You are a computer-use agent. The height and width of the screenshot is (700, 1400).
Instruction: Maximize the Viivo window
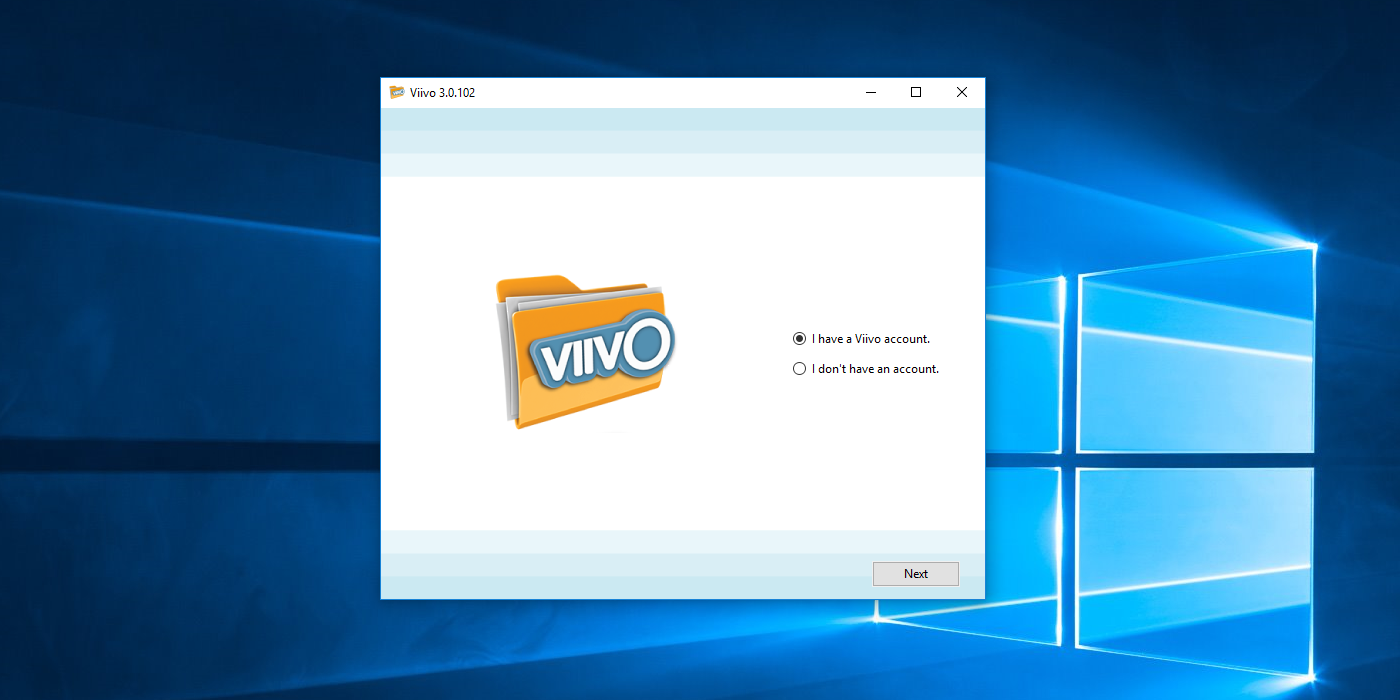(x=916, y=92)
